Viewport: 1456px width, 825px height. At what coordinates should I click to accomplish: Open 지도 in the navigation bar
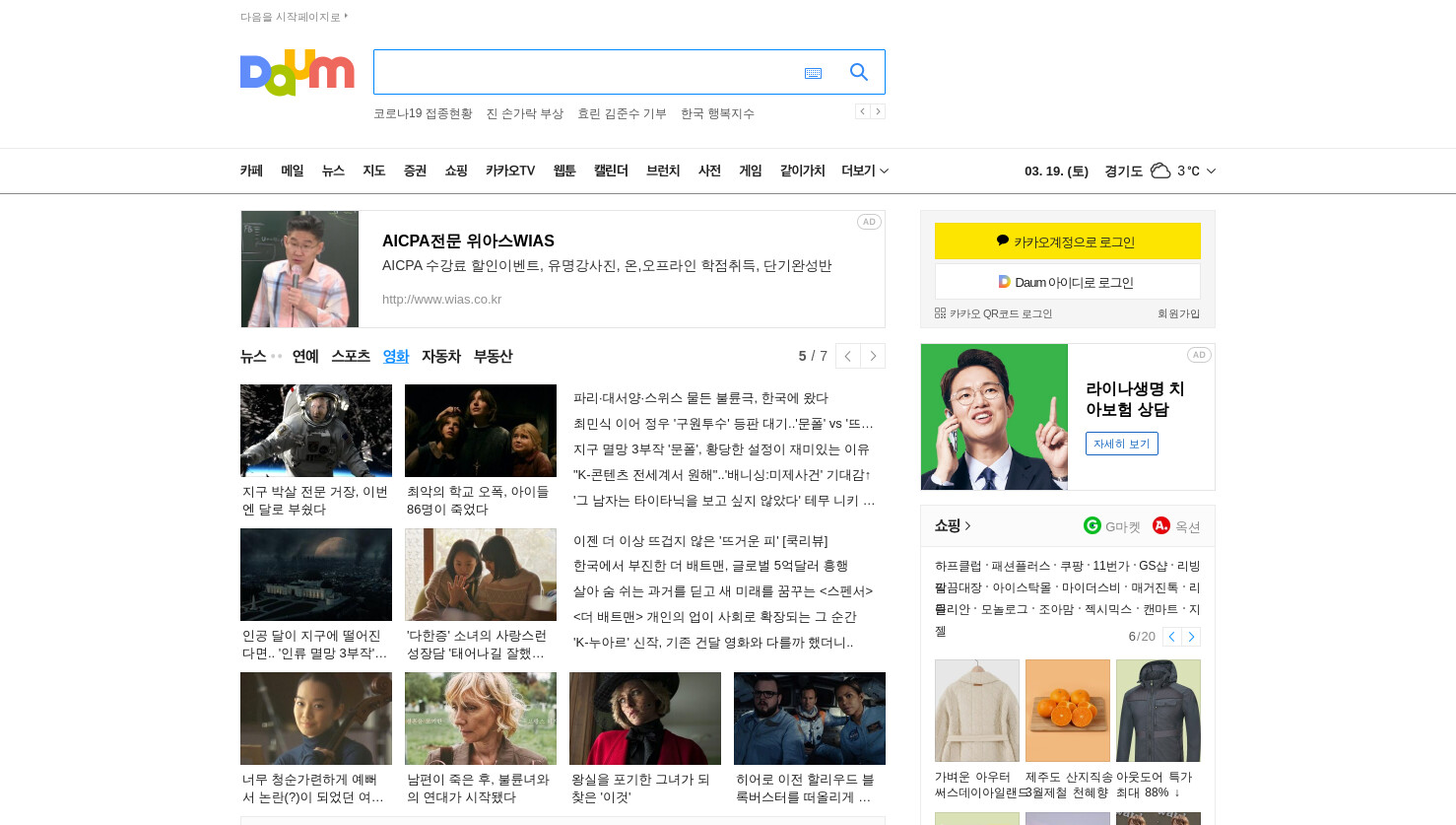[x=374, y=171]
